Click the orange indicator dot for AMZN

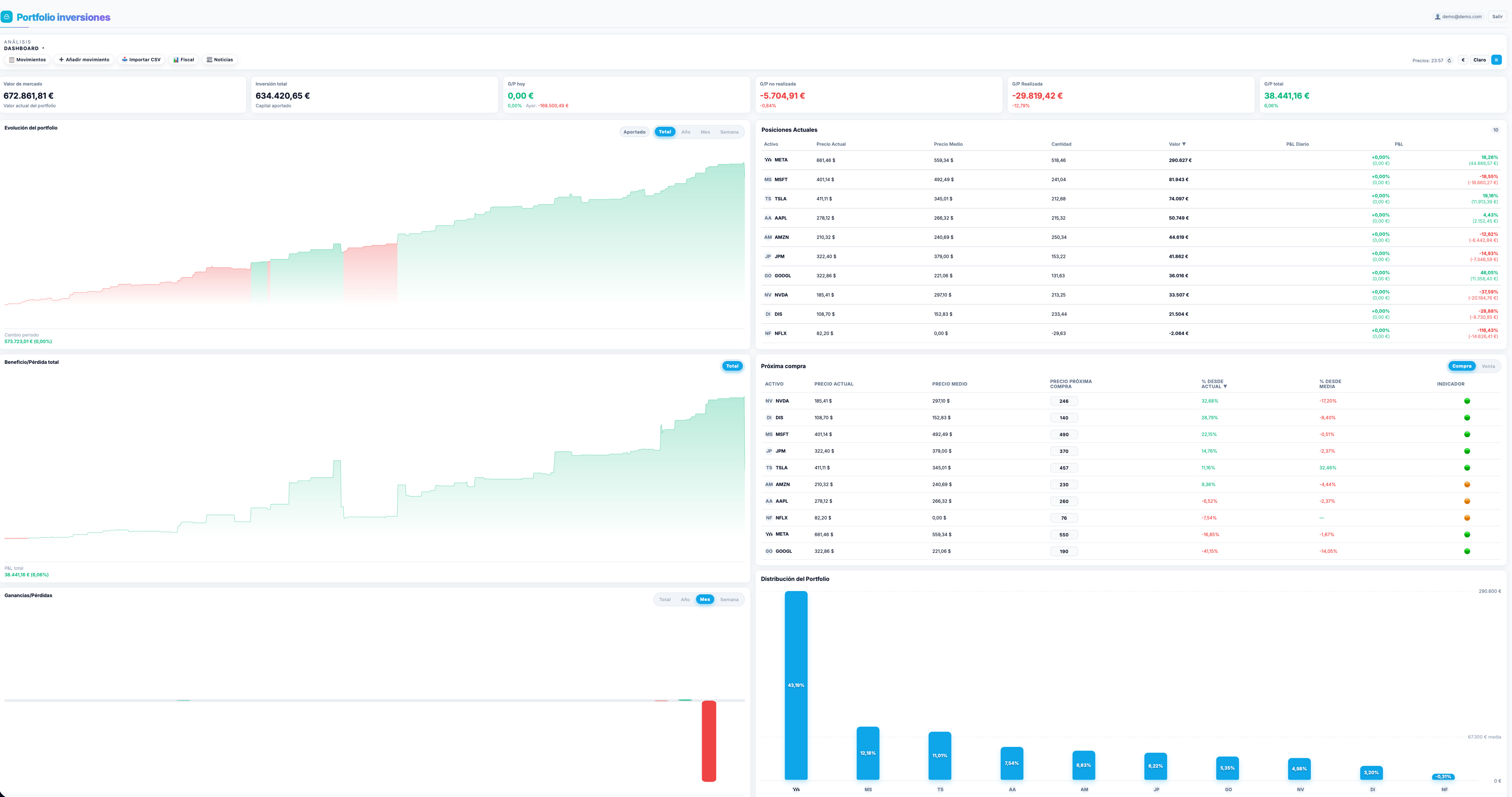click(x=1467, y=484)
